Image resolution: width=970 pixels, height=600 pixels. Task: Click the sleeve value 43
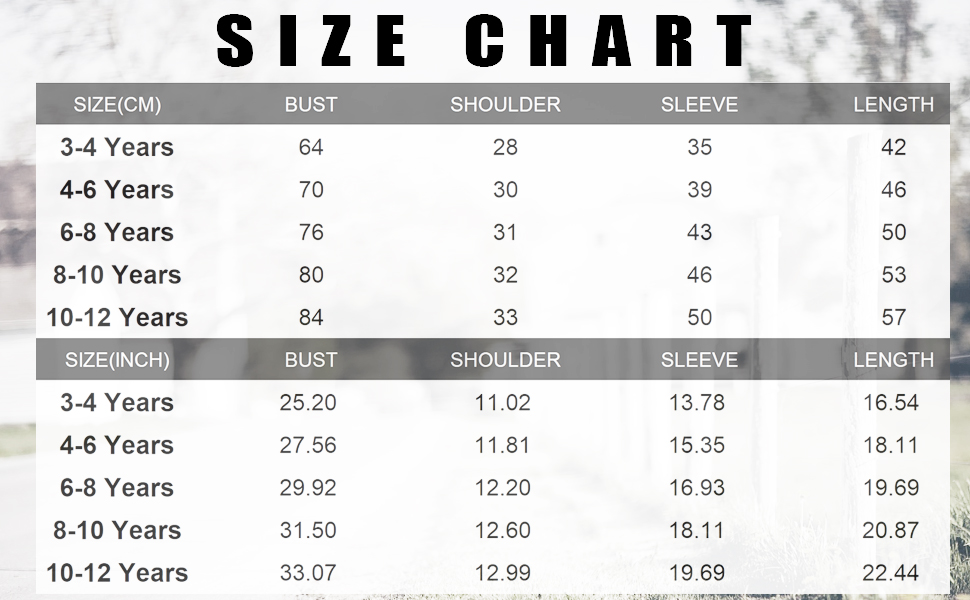point(699,232)
